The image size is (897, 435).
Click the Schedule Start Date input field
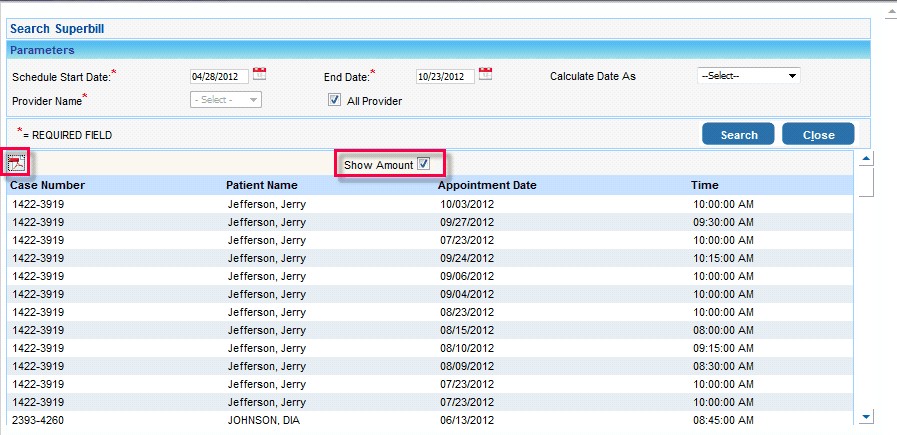pyautogui.click(x=218, y=76)
